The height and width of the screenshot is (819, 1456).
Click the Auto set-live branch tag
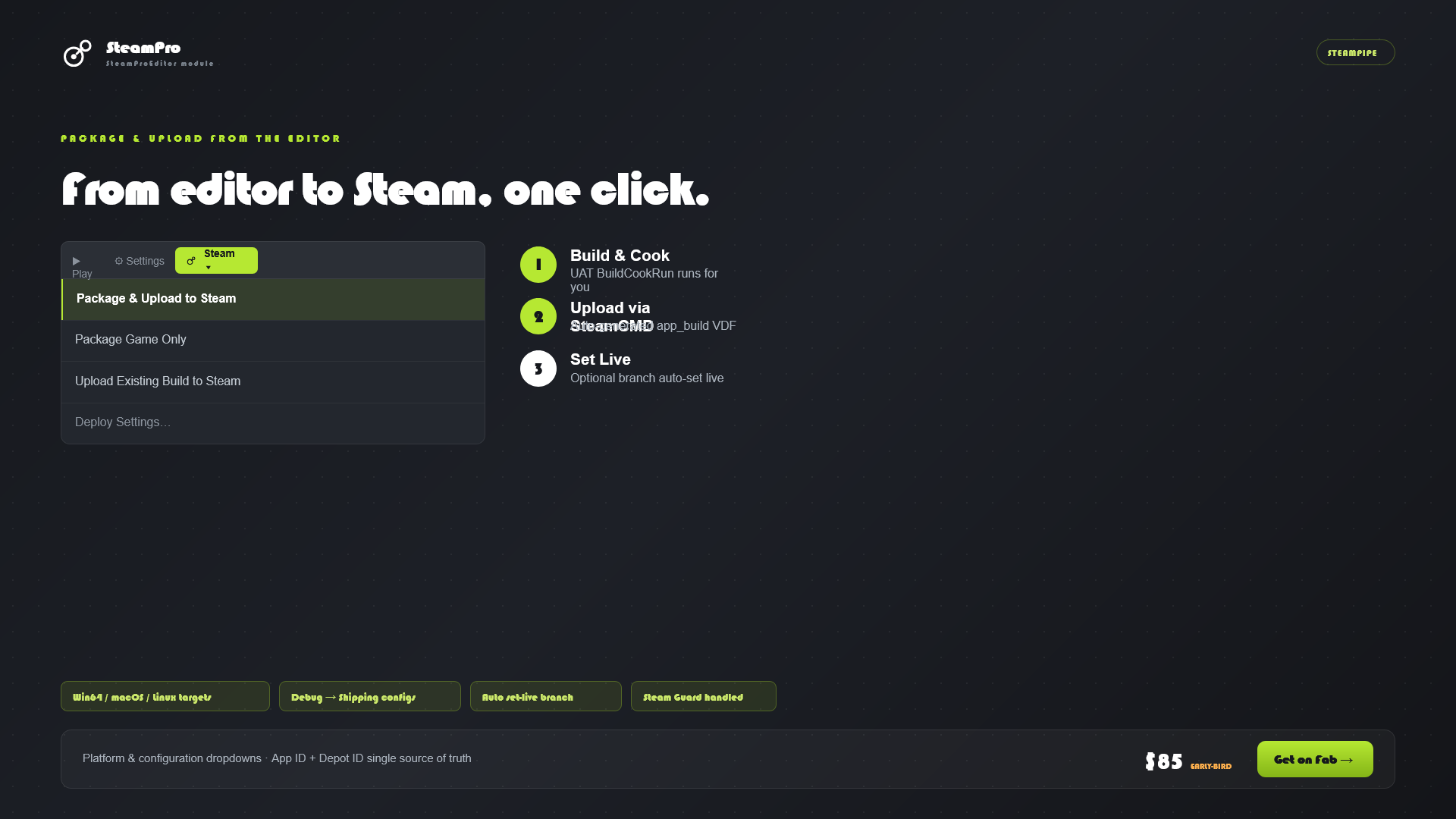[546, 696]
